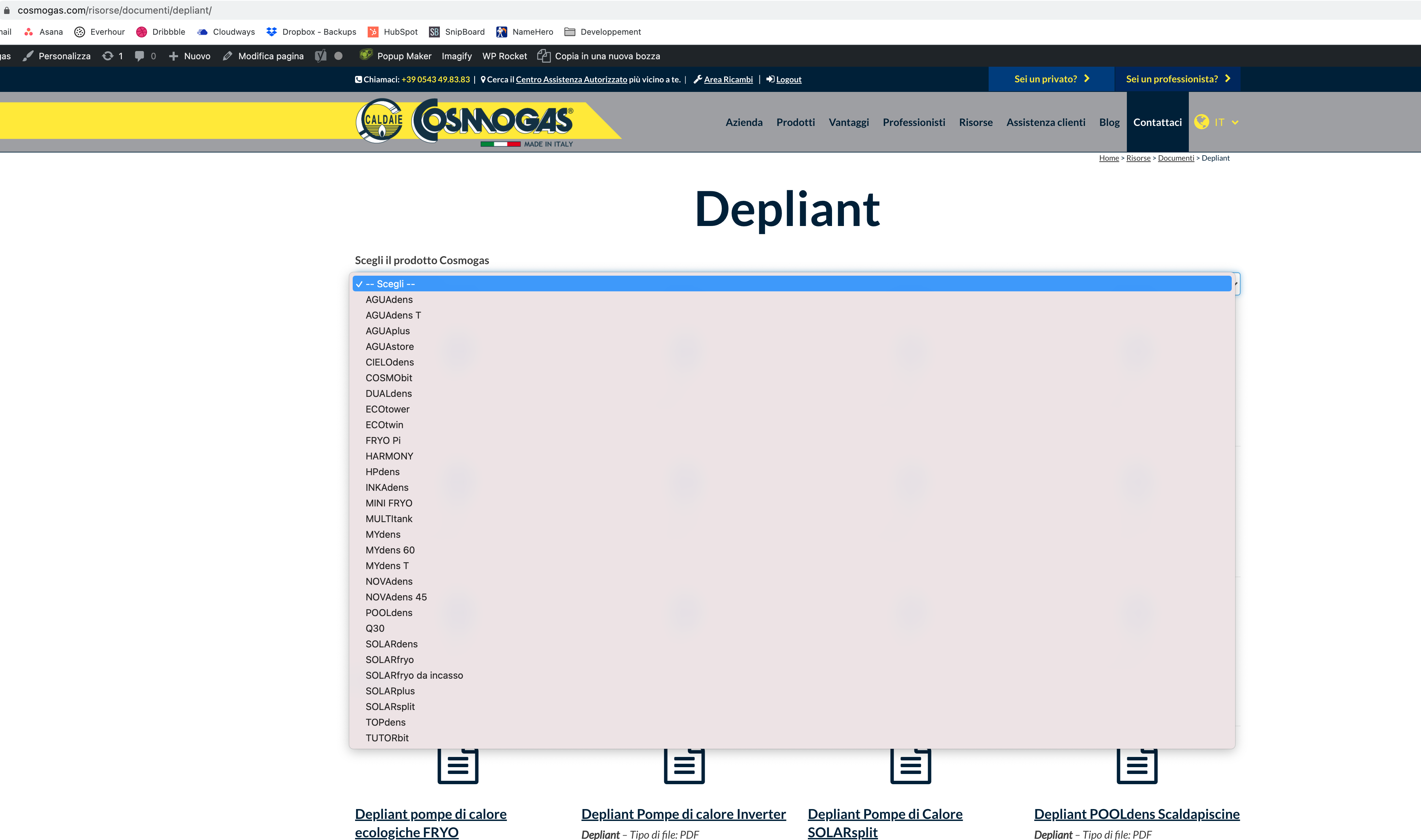Open Depliant Pompe di calore Inverter link
This screenshot has width=1421, height=840.
coord(683,814)
